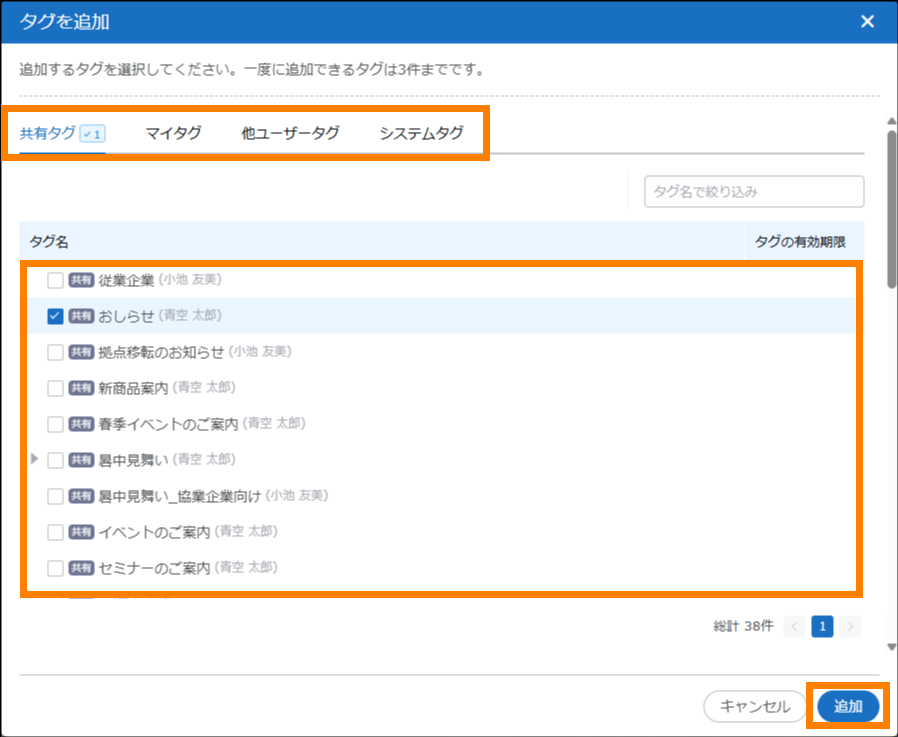This screenshot has width=898, height=737.
Task: Click the タグ名で絞り込み filter field
Action: tap(754, 191)
